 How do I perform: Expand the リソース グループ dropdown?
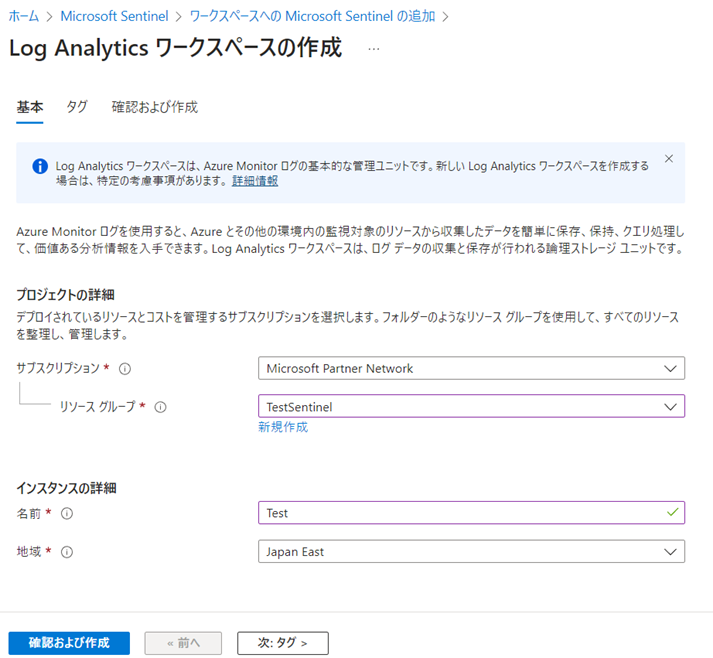click(471, 406)
